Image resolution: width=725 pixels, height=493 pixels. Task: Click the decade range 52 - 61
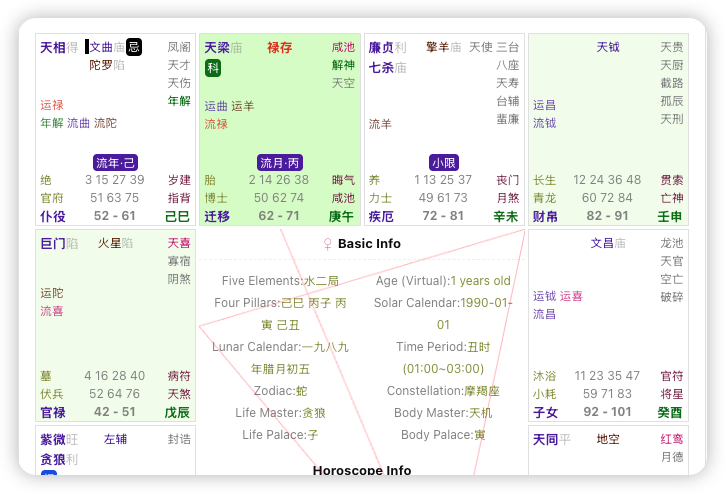[x=115, y=216]
